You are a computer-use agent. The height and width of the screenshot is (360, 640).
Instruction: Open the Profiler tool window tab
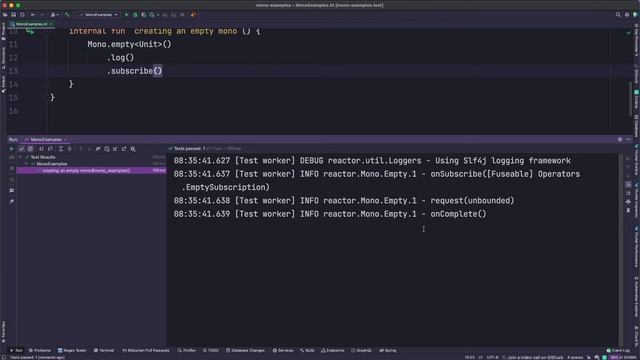[187, 350]
